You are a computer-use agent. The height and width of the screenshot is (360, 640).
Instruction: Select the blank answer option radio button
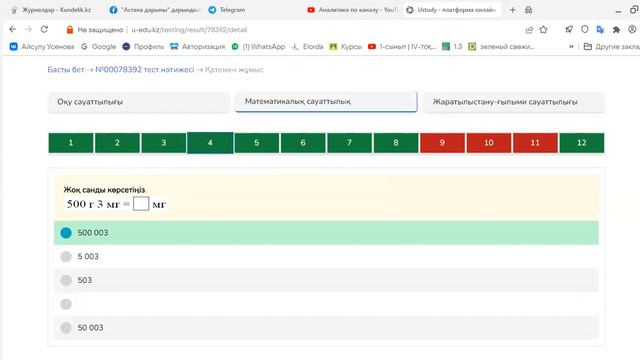(66, 304)
